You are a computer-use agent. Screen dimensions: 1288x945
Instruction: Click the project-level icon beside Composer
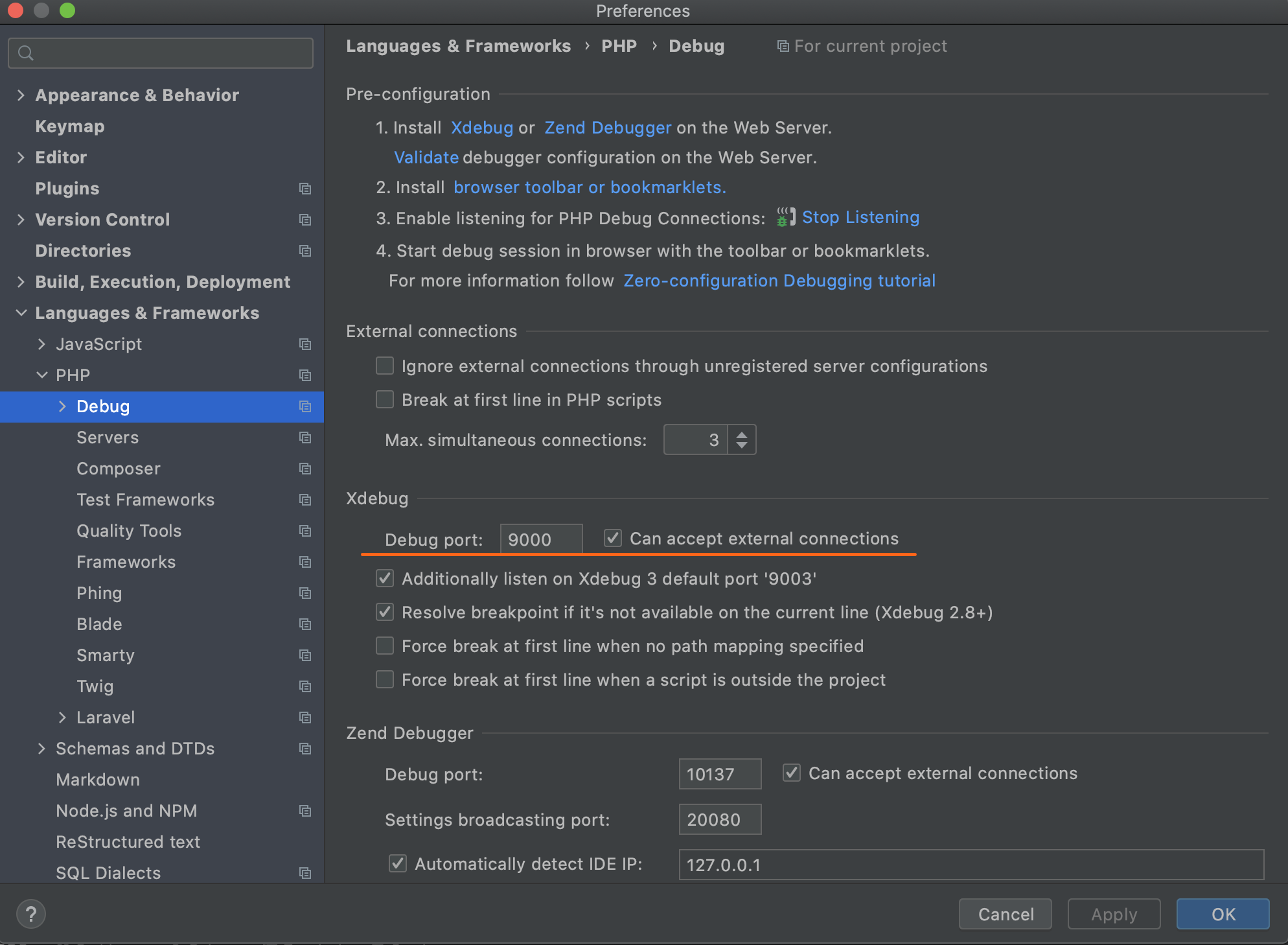(x=305, y=469)
